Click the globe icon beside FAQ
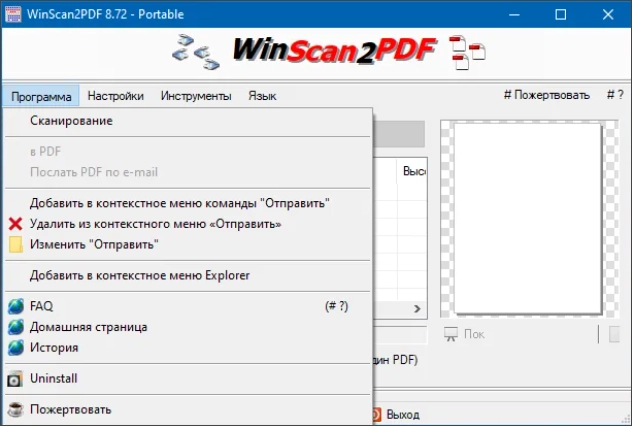Screen dimensions: 632x426 tap(16, 306)
